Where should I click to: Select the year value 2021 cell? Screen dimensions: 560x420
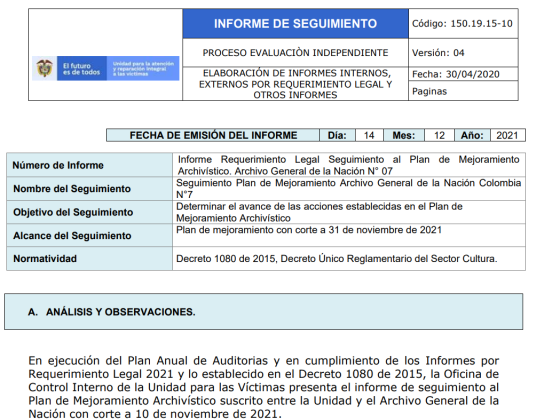[507, 135]
